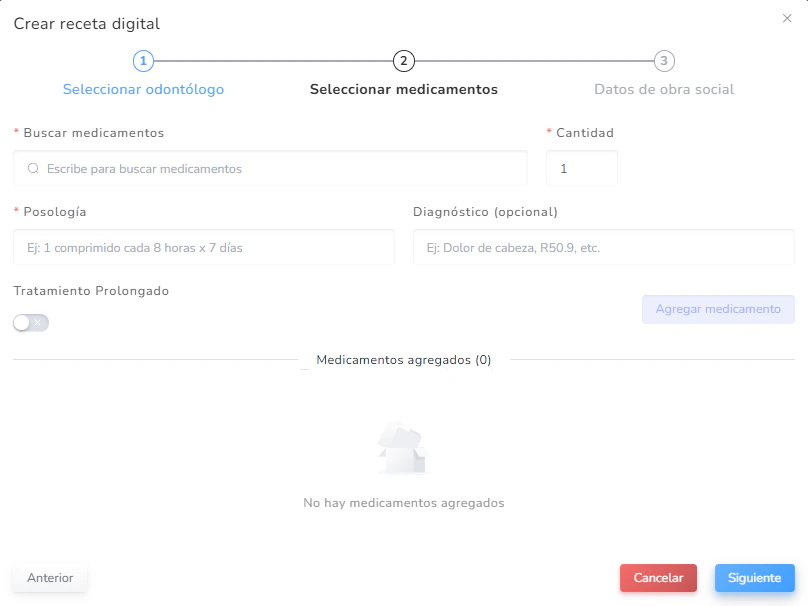Go to step 1 circle icon

click(x=143, y=61)
